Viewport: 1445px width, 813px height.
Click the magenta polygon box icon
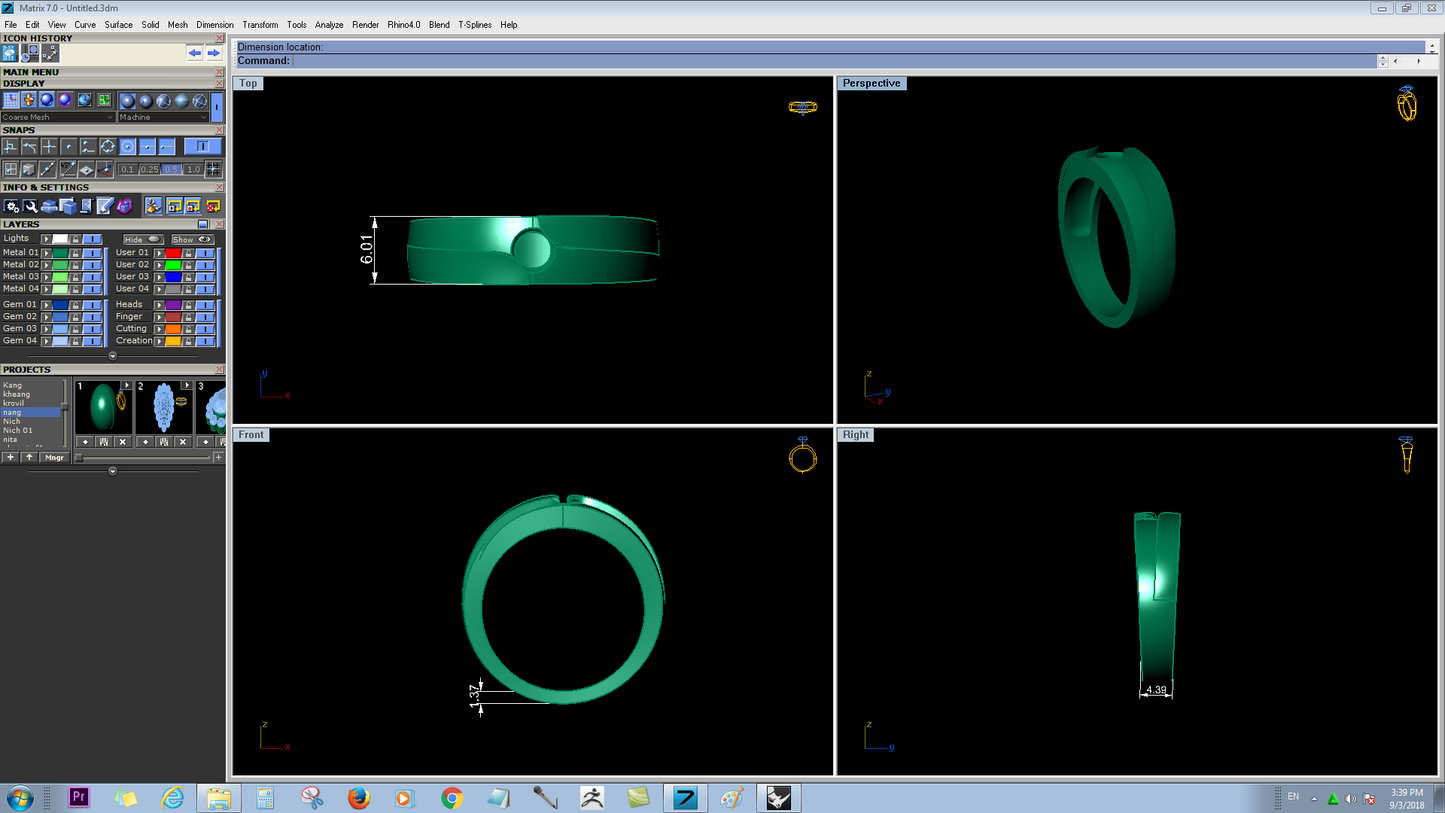125,206
